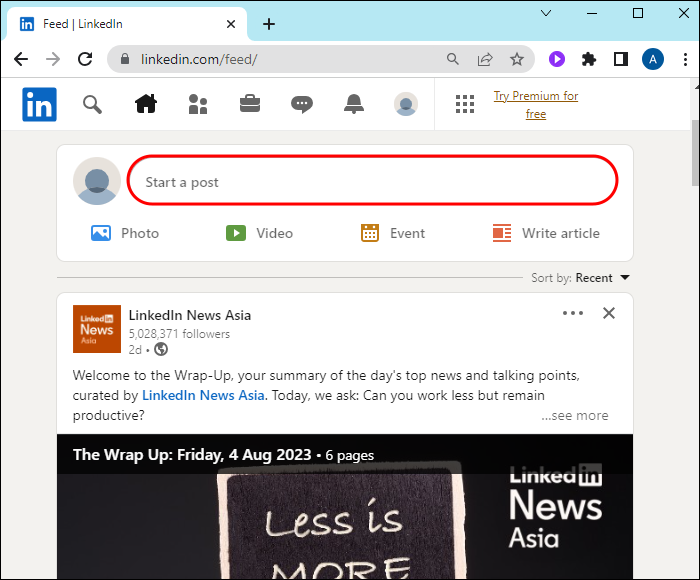Expand Sort by Recent dropdown

tap(580, 278)
